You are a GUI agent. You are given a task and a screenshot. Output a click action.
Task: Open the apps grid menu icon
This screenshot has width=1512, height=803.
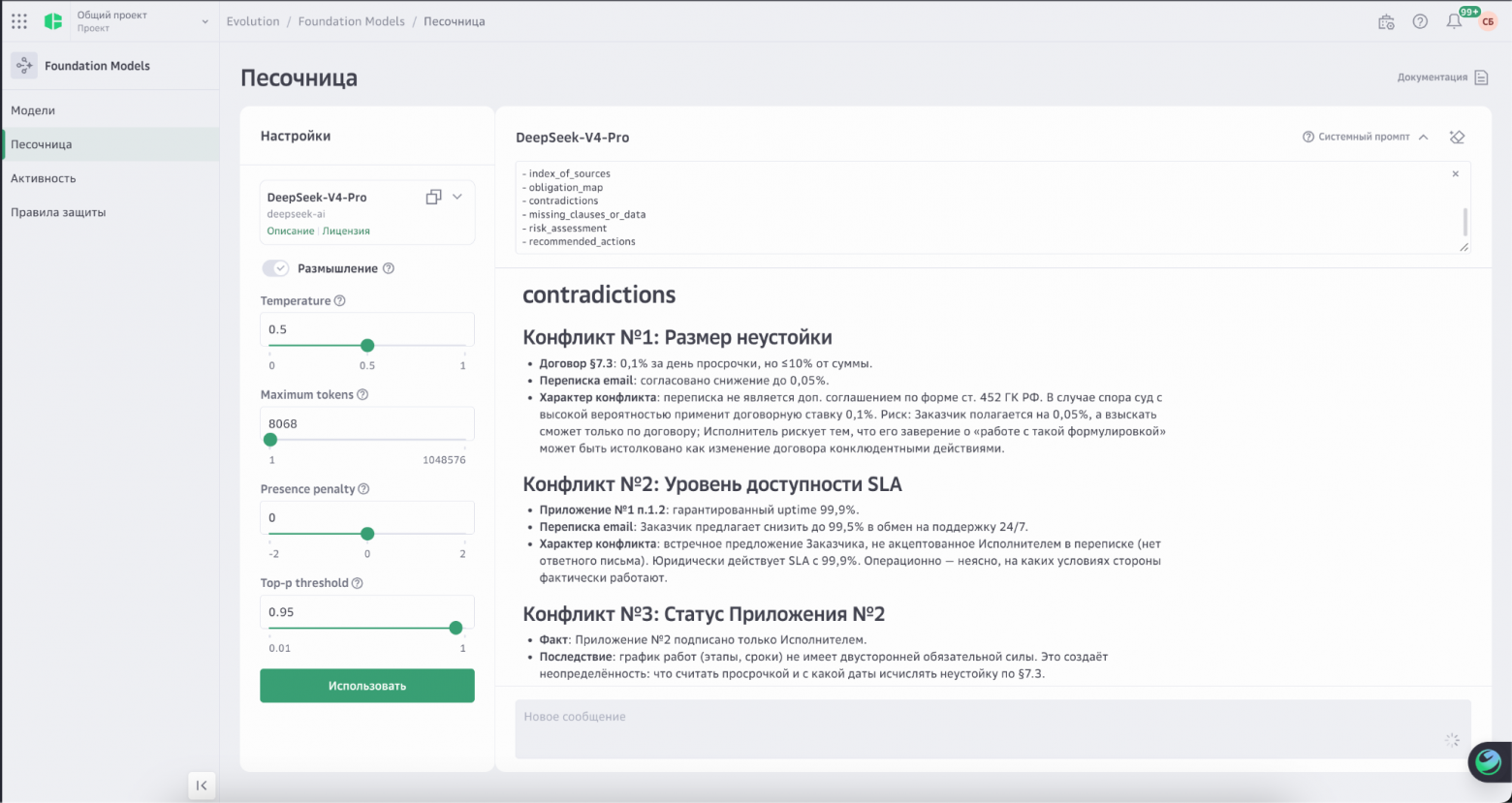click(x=19, y=21)
